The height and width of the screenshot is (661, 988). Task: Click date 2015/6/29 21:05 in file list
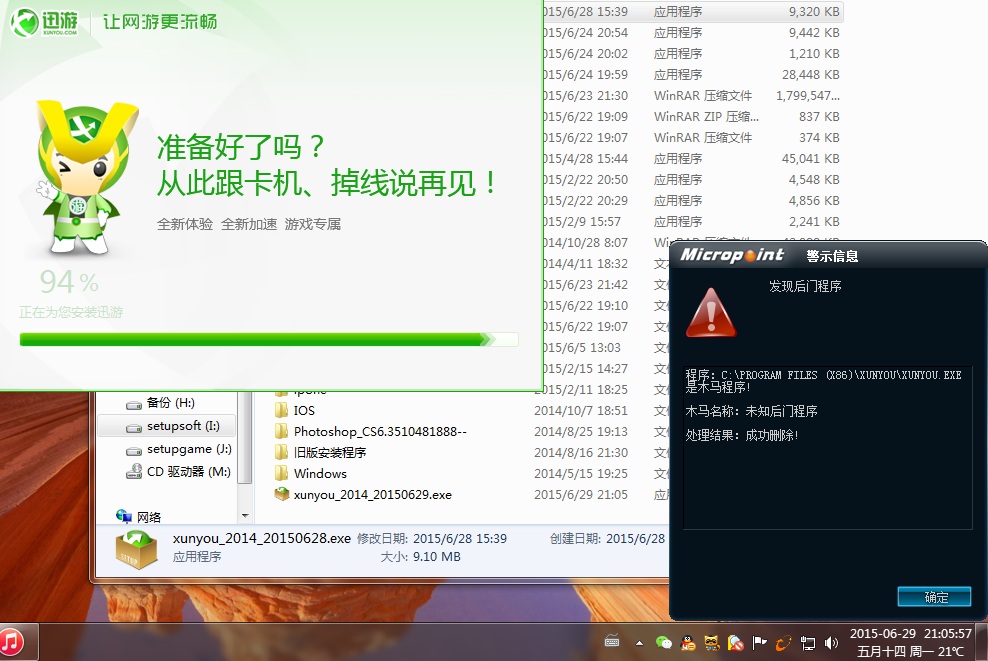581,495
